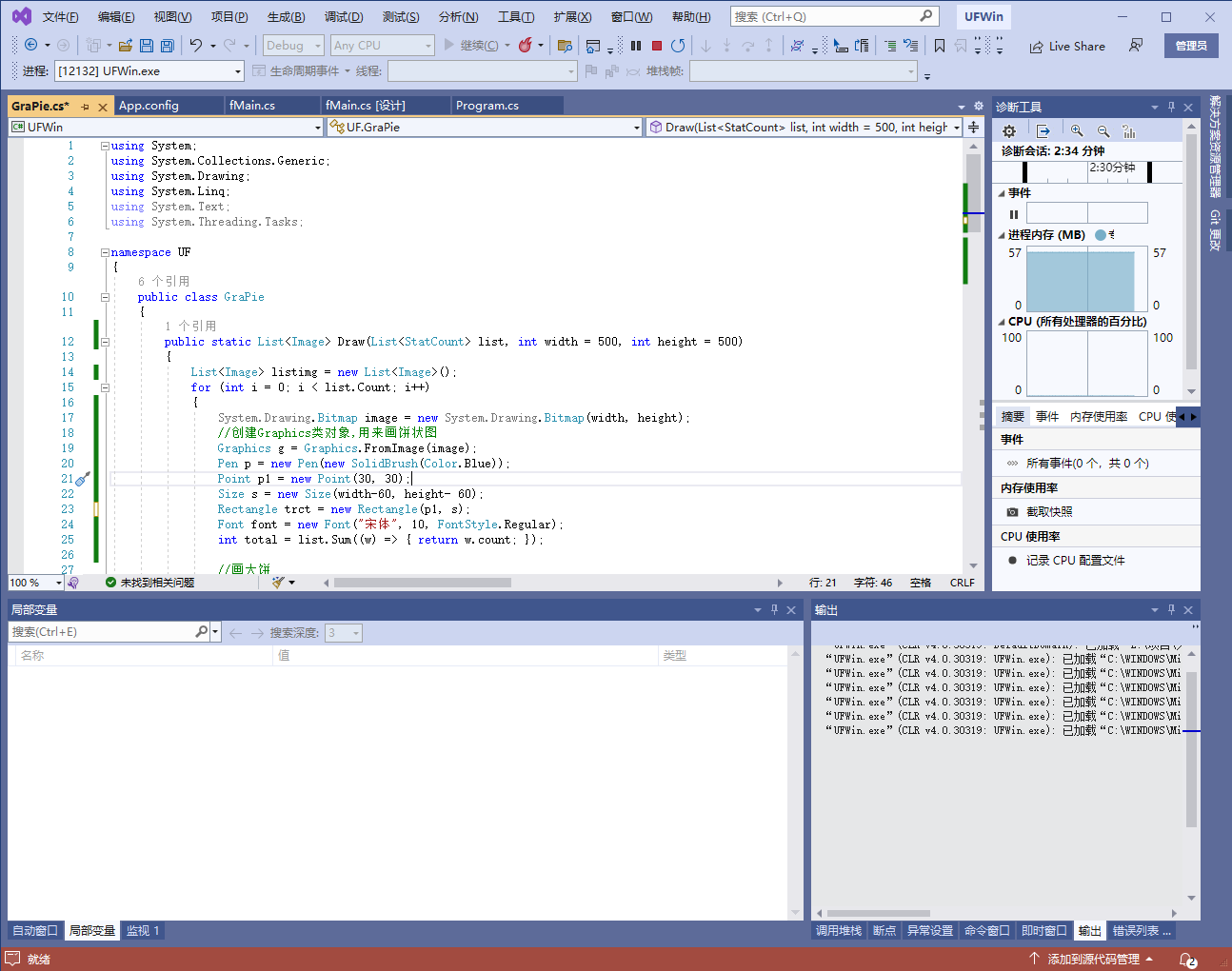Image resolution: width=1232 pixels, height=971 pixels.
Task: Open the UF.GraPie class dropdown
Action: click(x=485, y=127)
